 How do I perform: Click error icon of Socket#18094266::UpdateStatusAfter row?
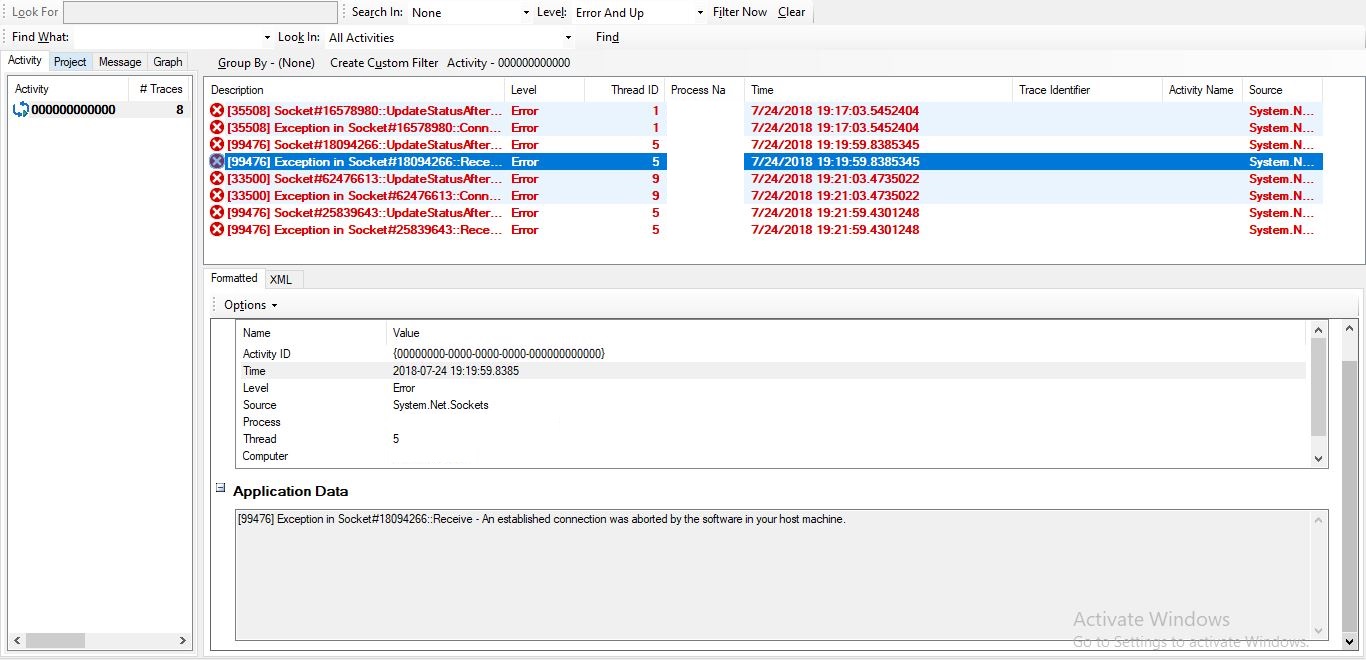click(217, 145)
